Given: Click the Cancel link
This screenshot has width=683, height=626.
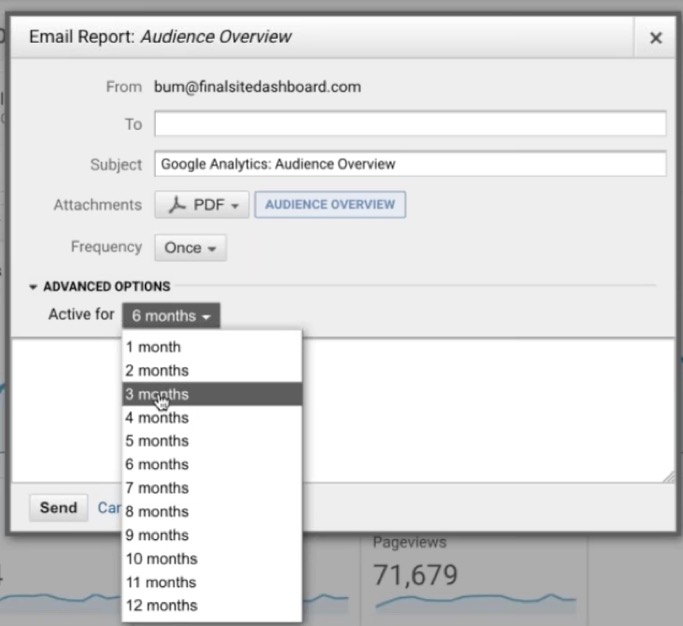Looking at the screenshot, I should click(109, 508).
